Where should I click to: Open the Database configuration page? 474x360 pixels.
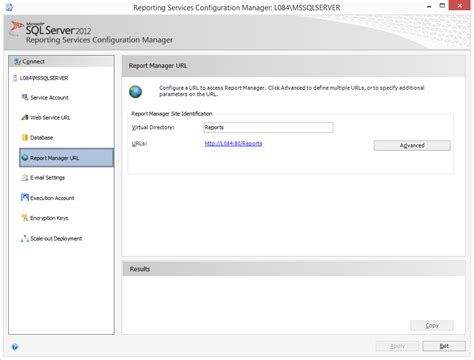pyautogui.click(x=41, y=138)
